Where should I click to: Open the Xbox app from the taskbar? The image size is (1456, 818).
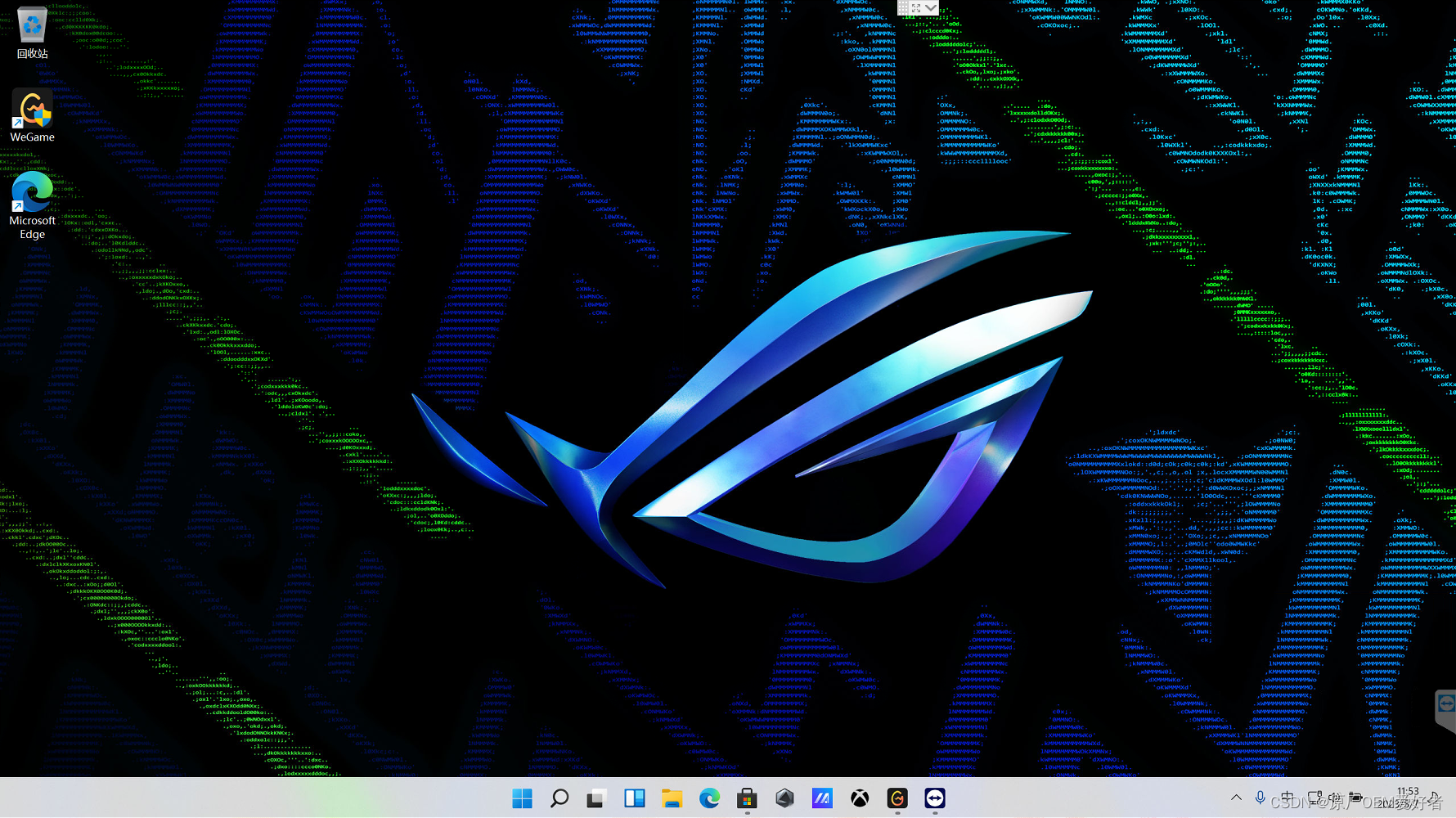click(860, 798)
